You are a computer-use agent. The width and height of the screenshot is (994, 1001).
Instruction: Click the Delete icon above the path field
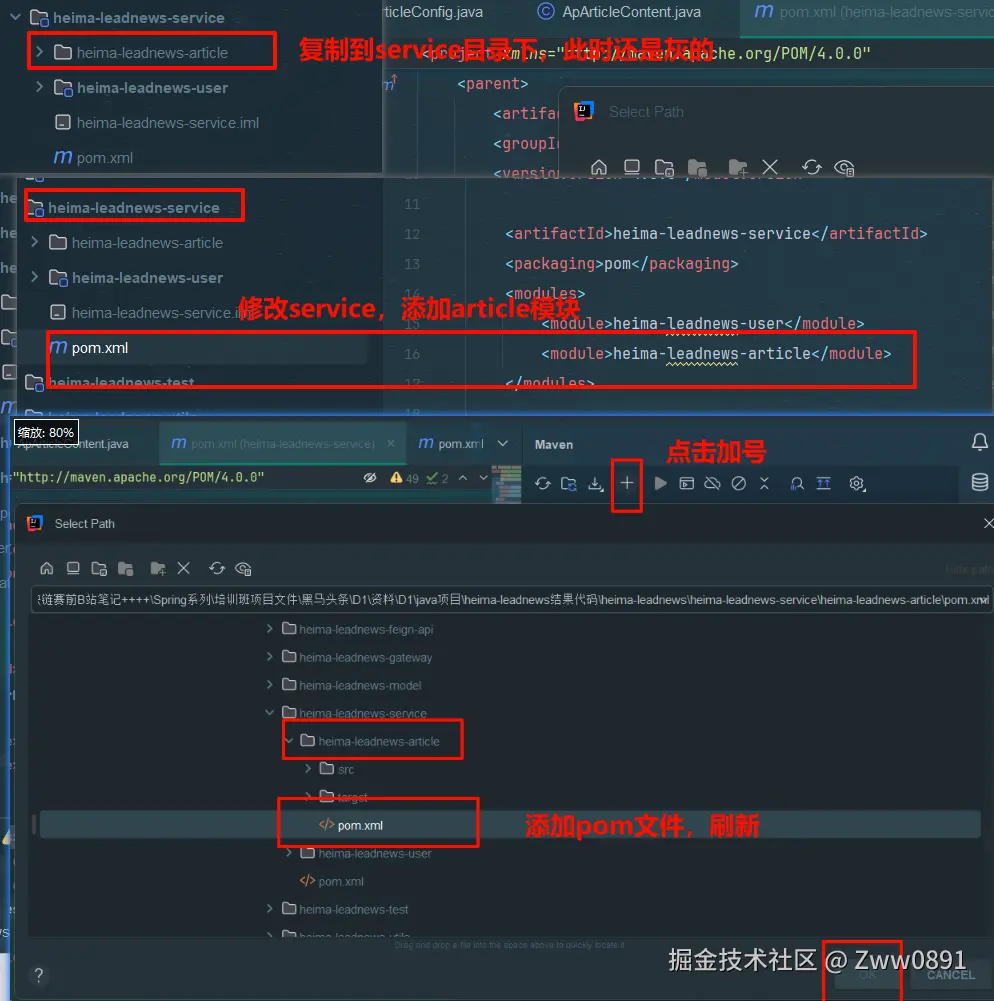[184, 568]
